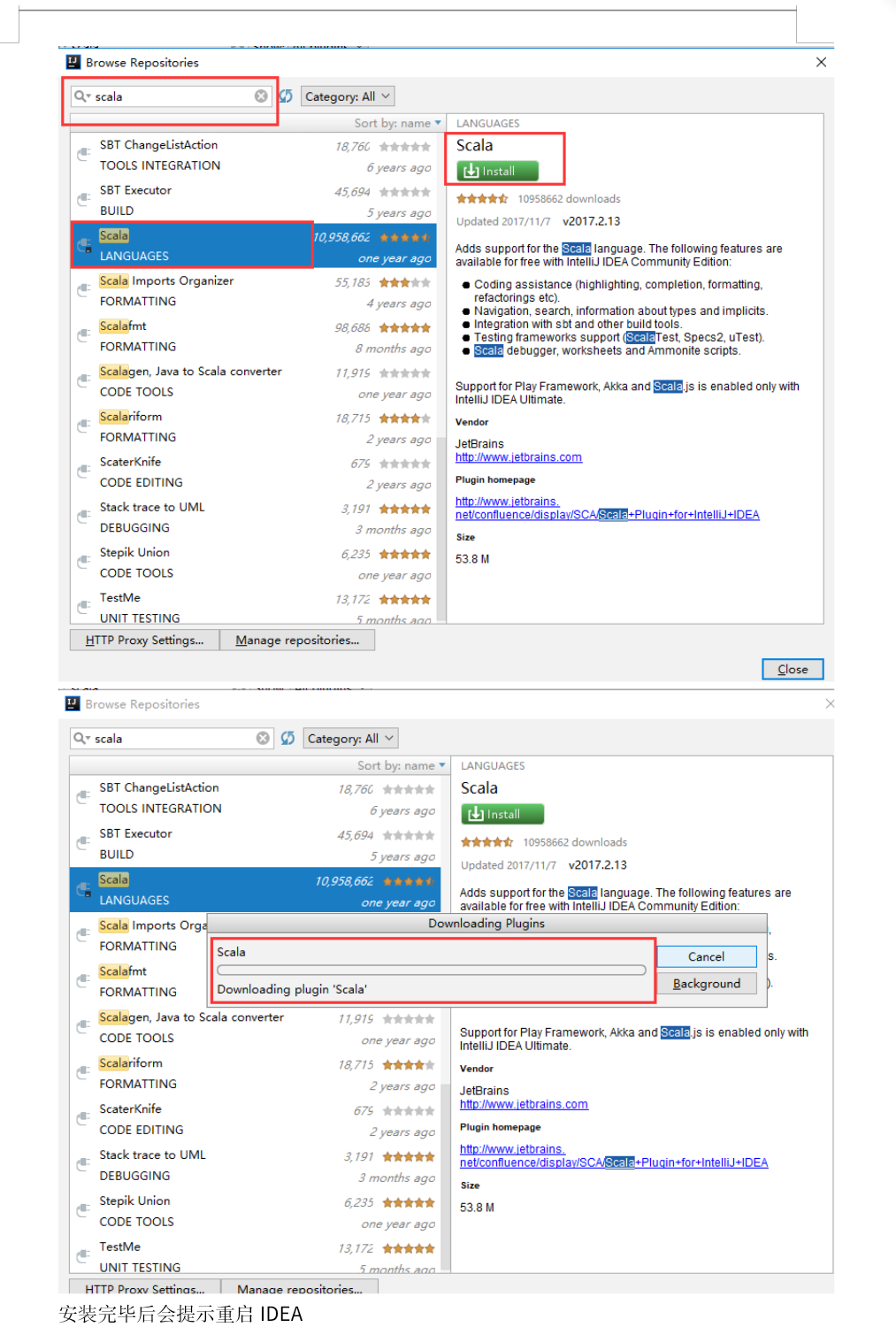Select Scala LANGUAGES row in upper dialog
Image resolution: width=896 pixels, height=1327 pixels.
click(x=254, y=245)
